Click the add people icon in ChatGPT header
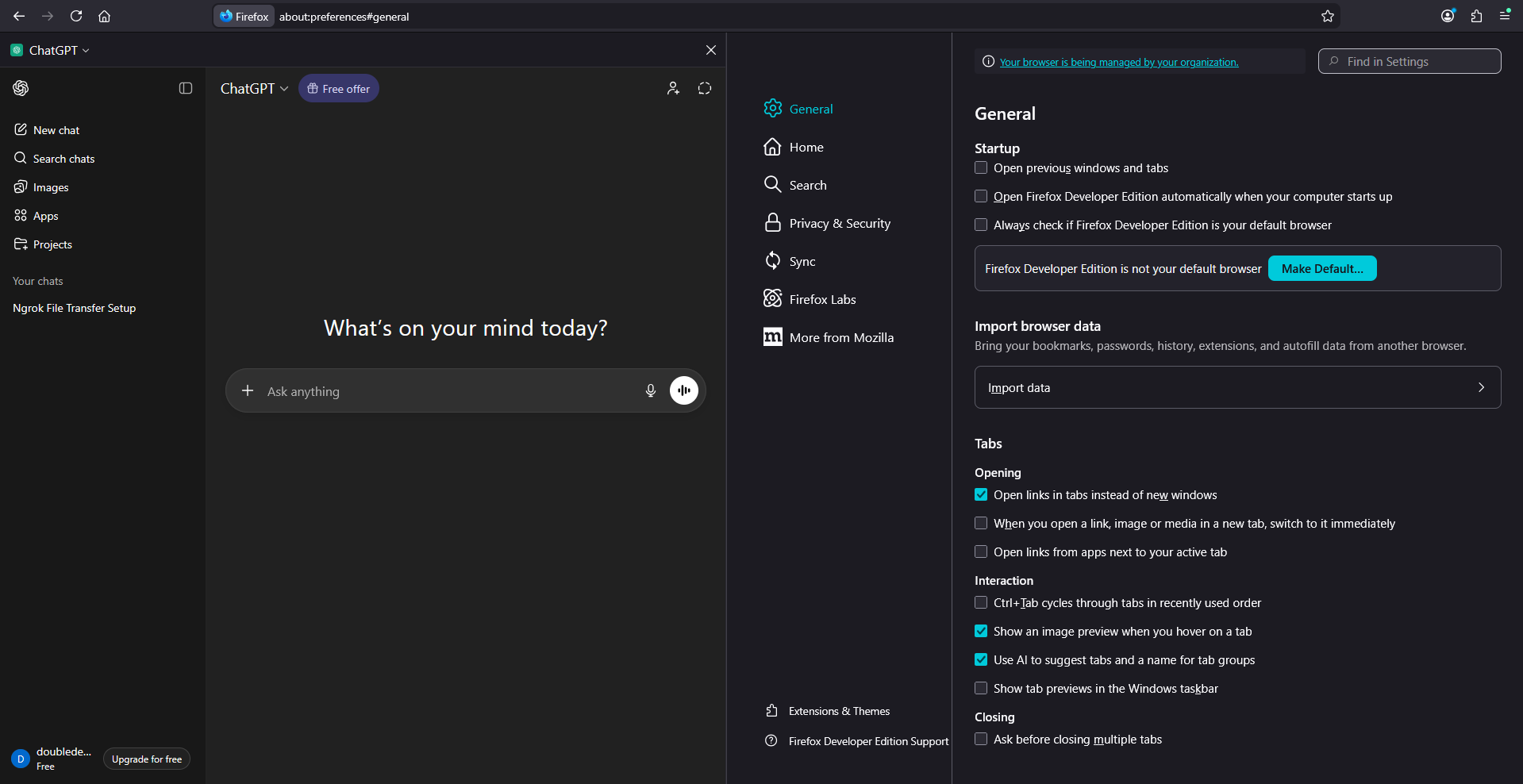Viewport: 1523px width, 784px height. pyautogui.click(x=673, y=88)
